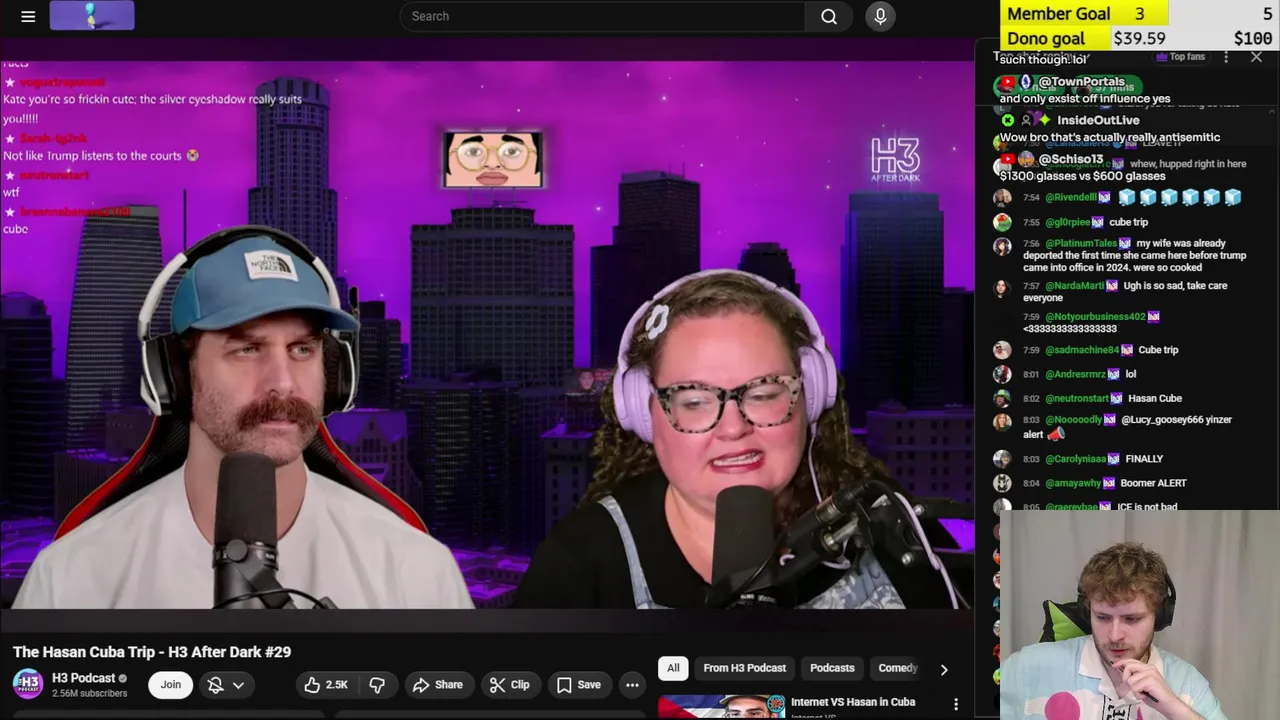Select the Comedy filter chip

click(897, 668)
